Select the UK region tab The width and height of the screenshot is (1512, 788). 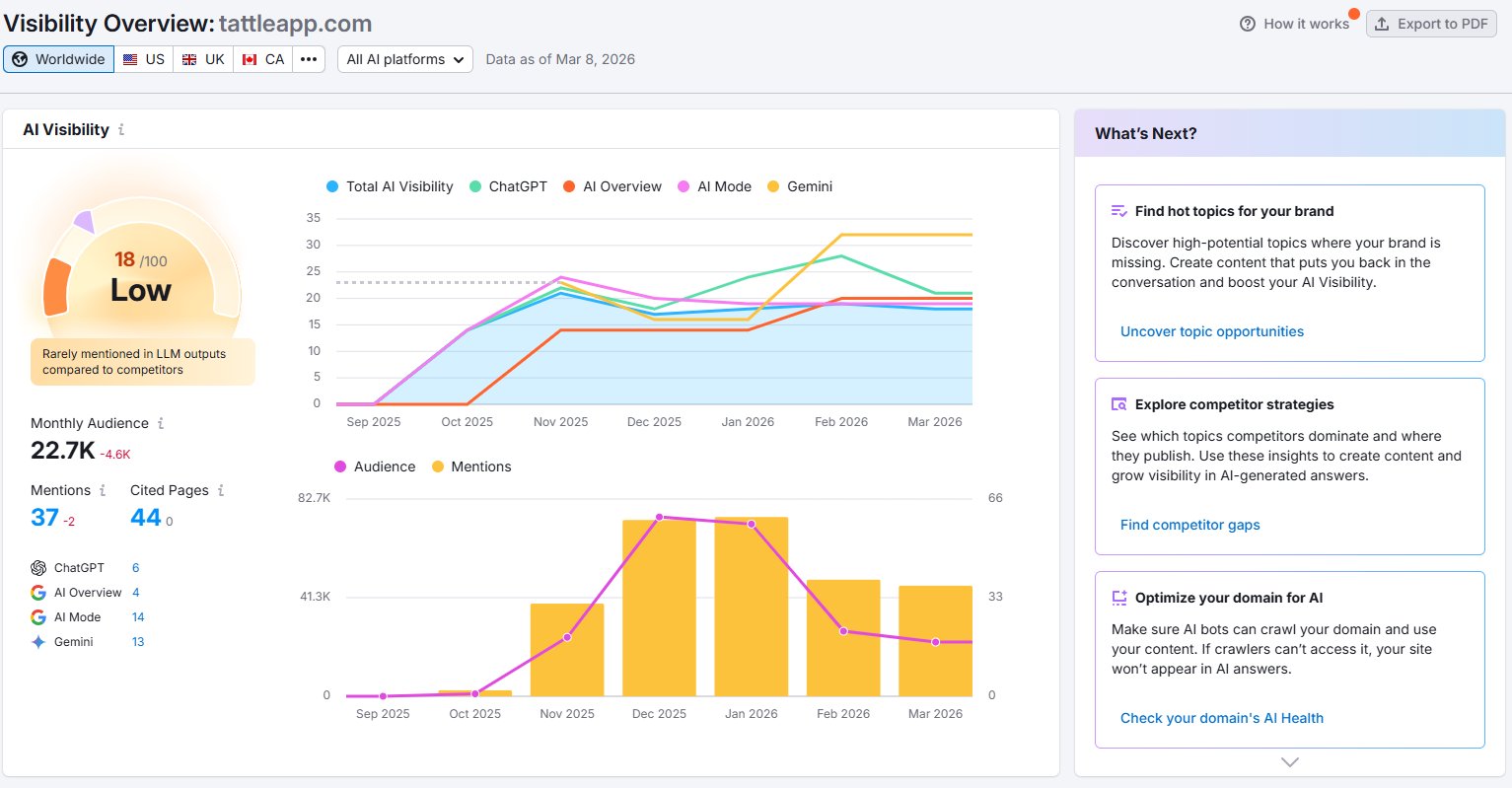click(x=203, y=59)
